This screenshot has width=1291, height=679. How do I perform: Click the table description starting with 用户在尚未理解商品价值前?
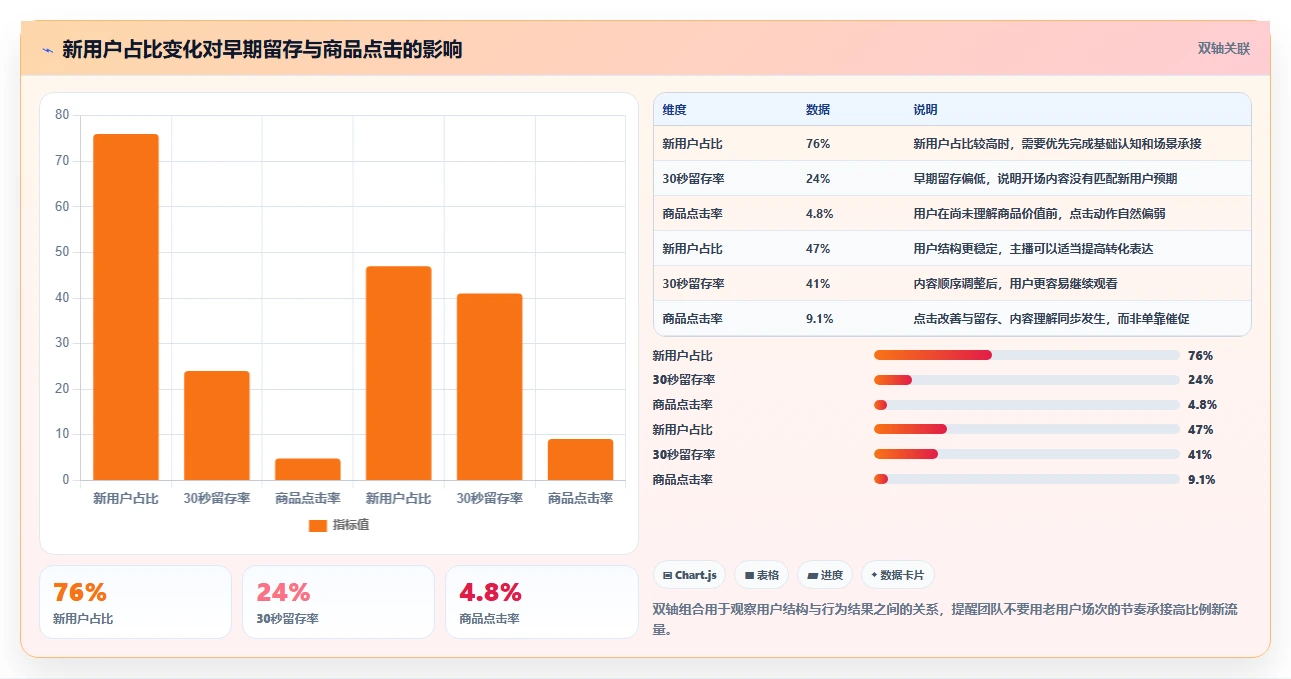pos(1039,214)
